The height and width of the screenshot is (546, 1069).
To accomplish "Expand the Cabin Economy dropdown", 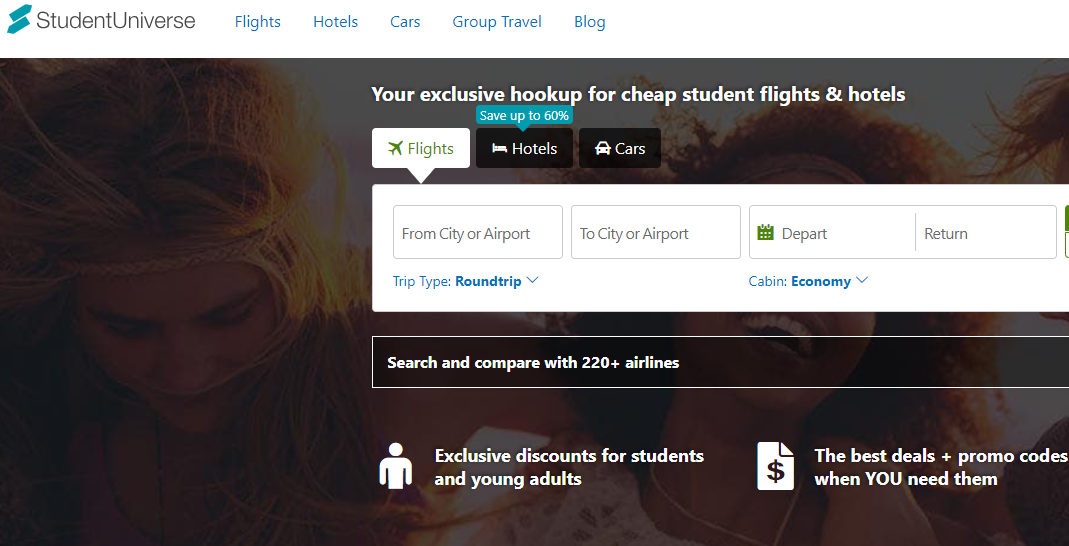I will click(830, 281).
